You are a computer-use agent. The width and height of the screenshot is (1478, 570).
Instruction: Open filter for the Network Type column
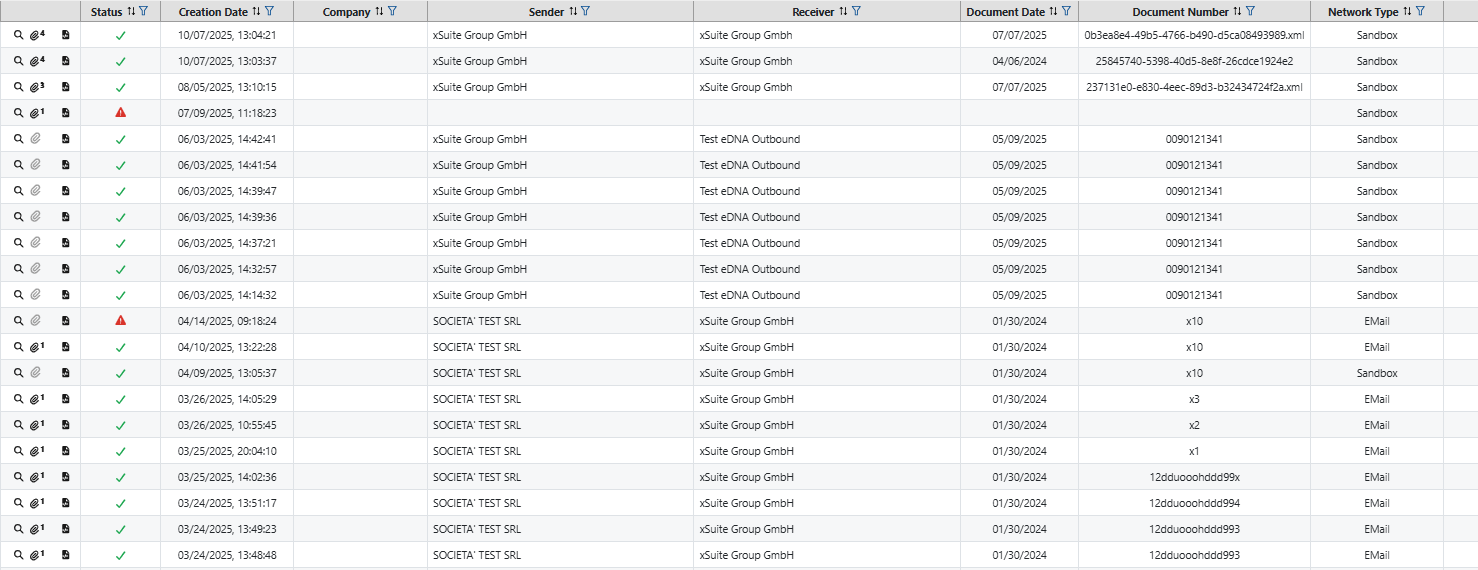(1420, 11)
